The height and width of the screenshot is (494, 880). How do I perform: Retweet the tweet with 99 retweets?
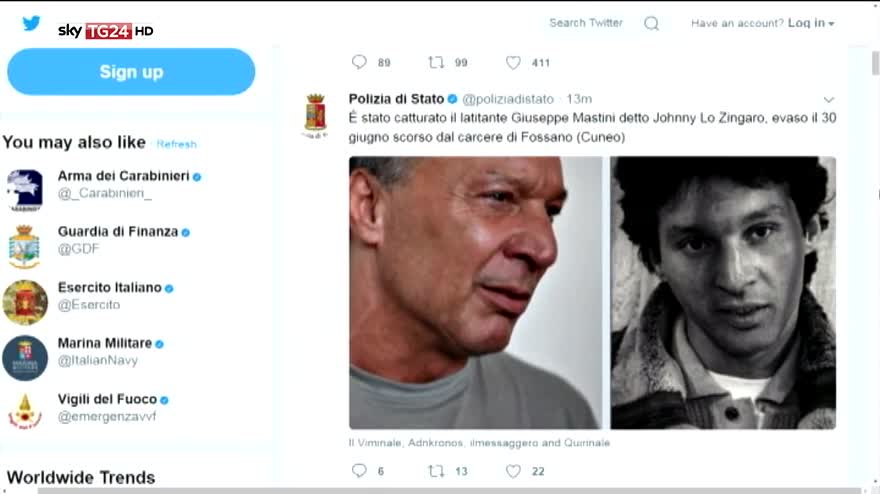[x=436, y=62]
